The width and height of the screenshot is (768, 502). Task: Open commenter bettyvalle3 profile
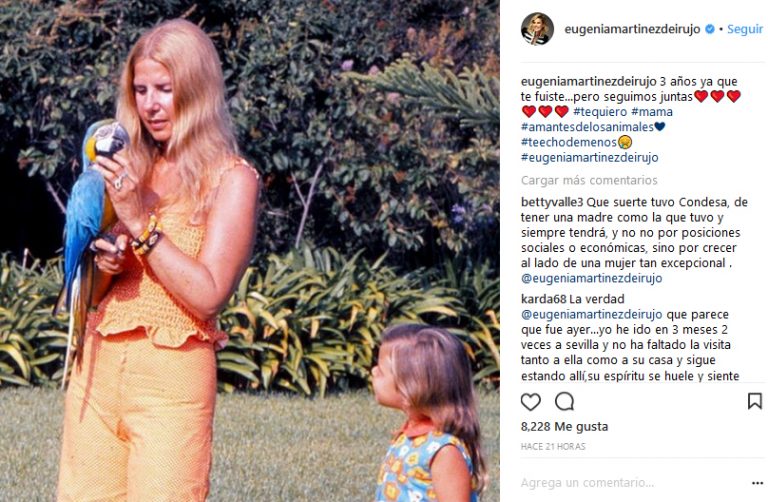click(x=552, y=202)
